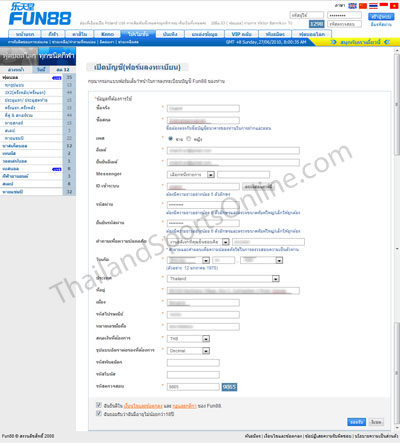Open the currency dropdown showing THB
The width and height of the screenshot is (400, 448).
188,339
